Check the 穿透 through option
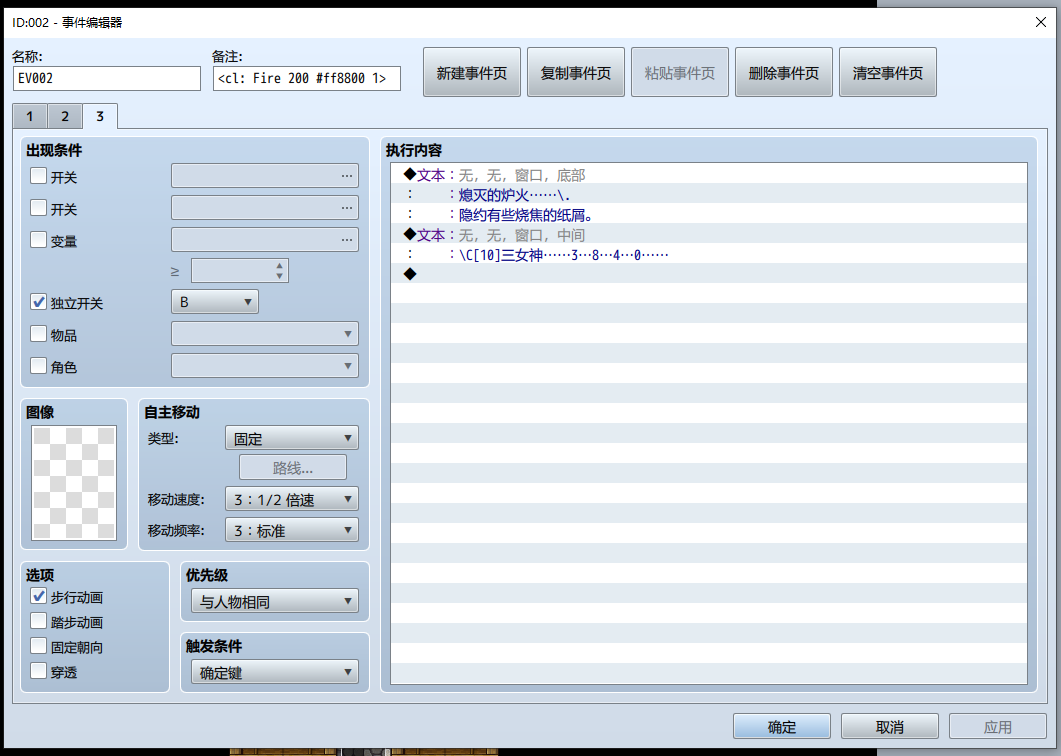 (39, 671)
